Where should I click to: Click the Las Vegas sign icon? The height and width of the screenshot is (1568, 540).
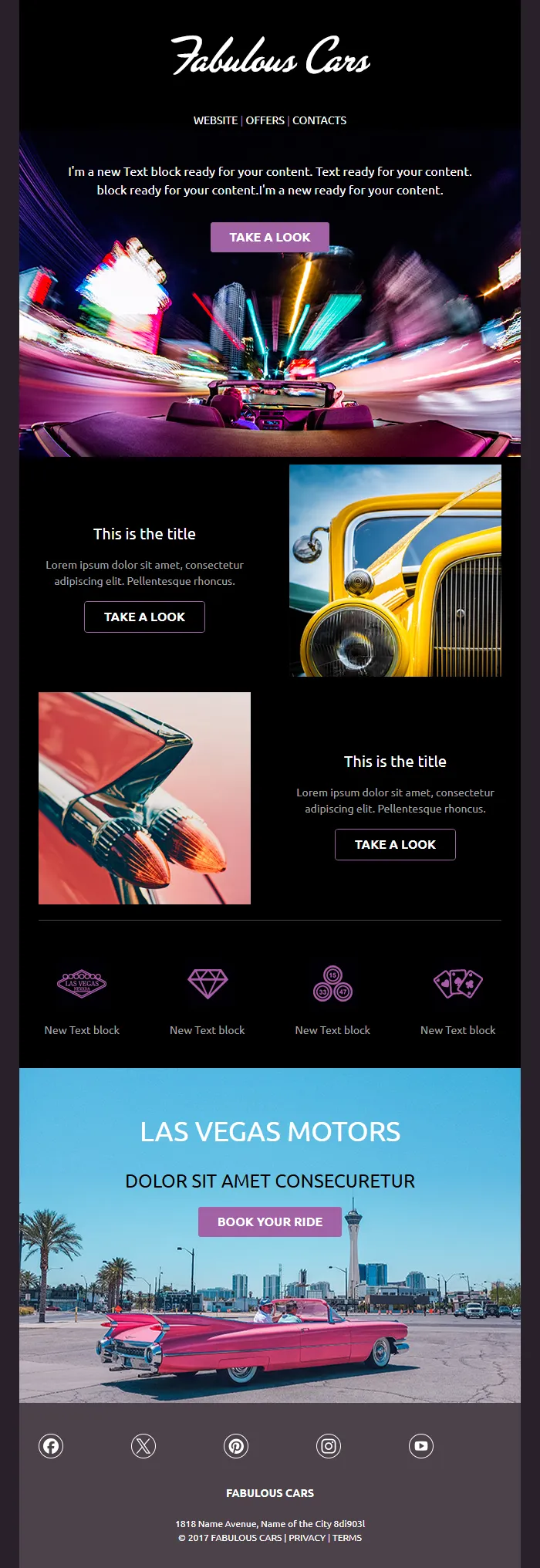[82, 984]
